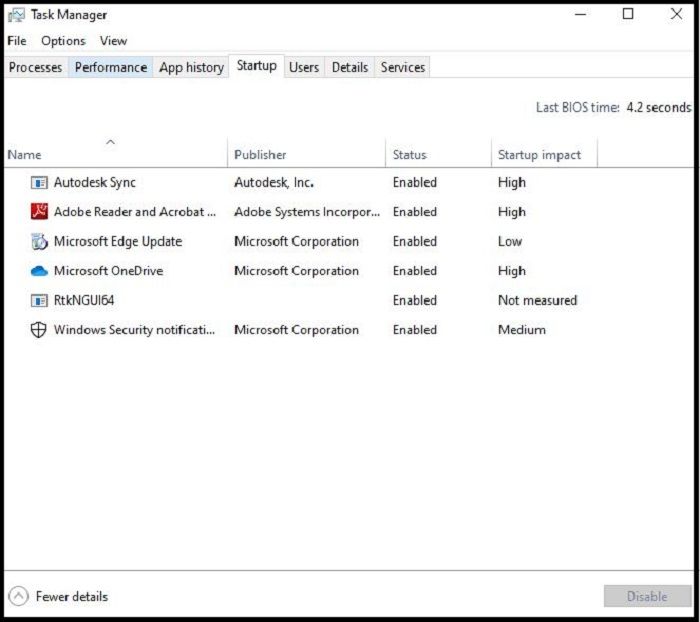
Task: Sort list by Name column header
Action: pyautogui.click(x=25, y=155)
